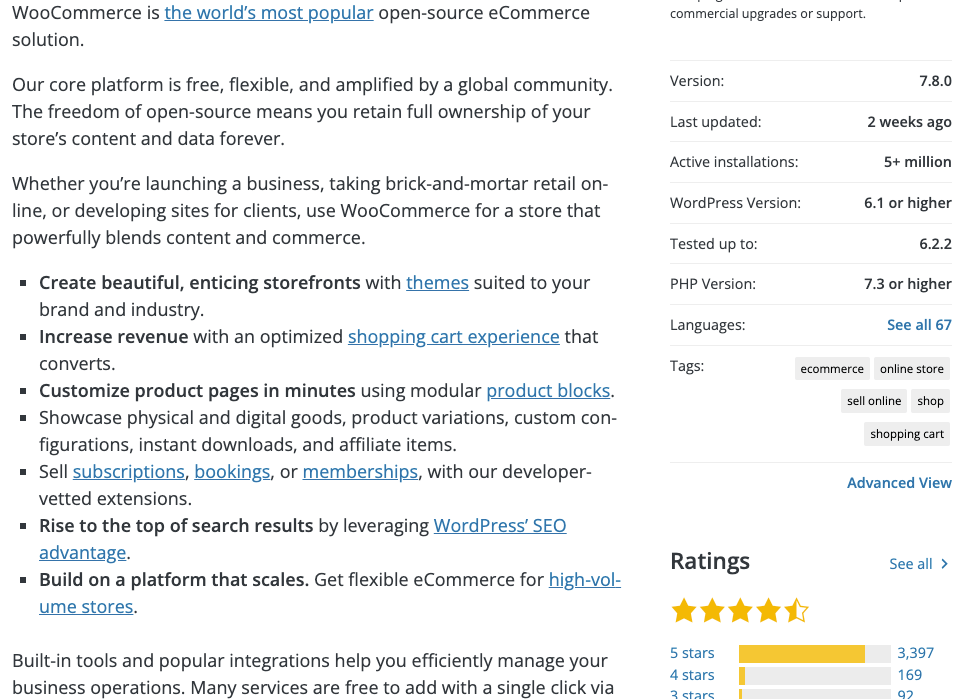Open the product blocks link
970x699 pixels.
[548, 390]
